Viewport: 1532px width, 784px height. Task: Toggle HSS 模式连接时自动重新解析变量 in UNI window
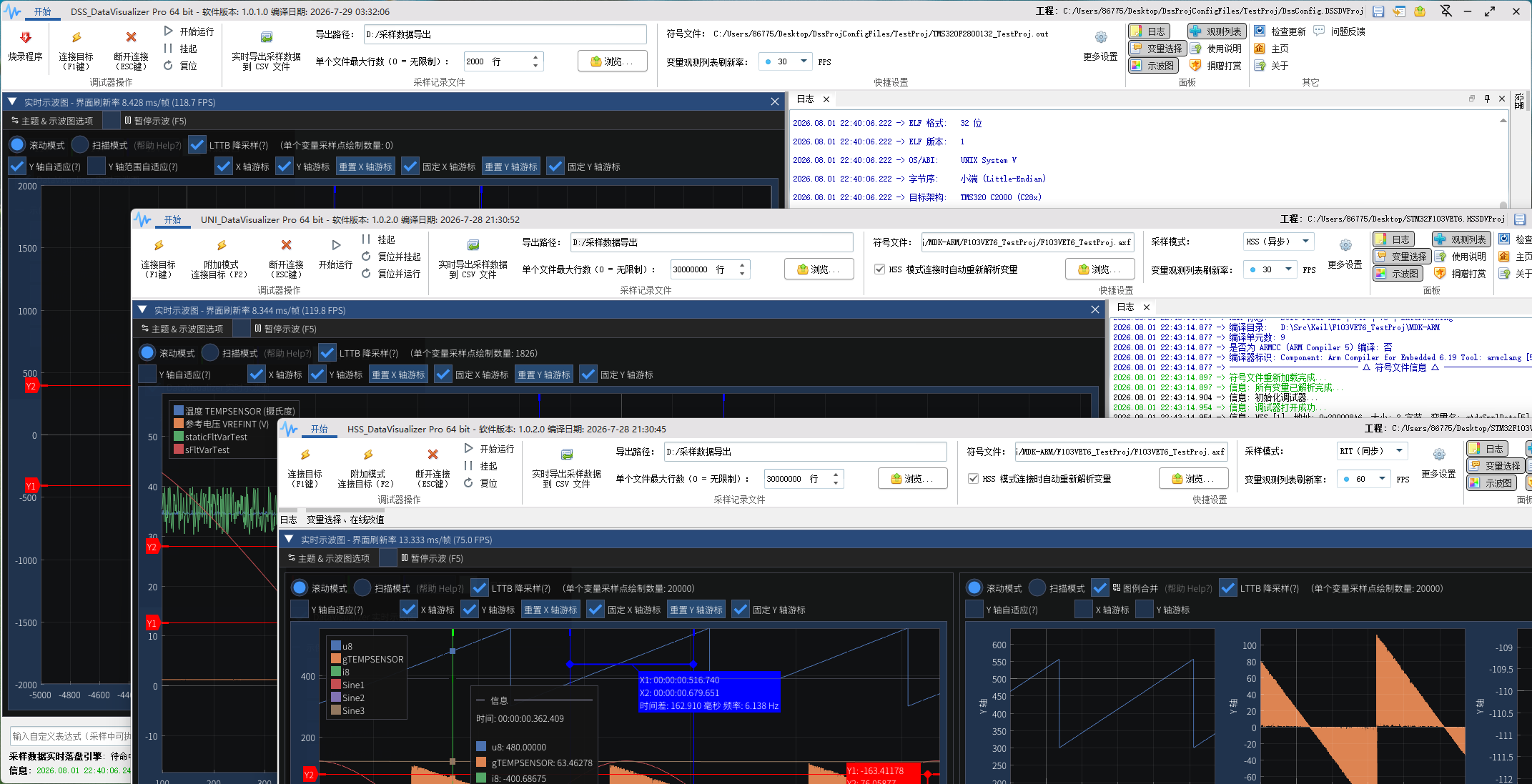tap(880, 269)
